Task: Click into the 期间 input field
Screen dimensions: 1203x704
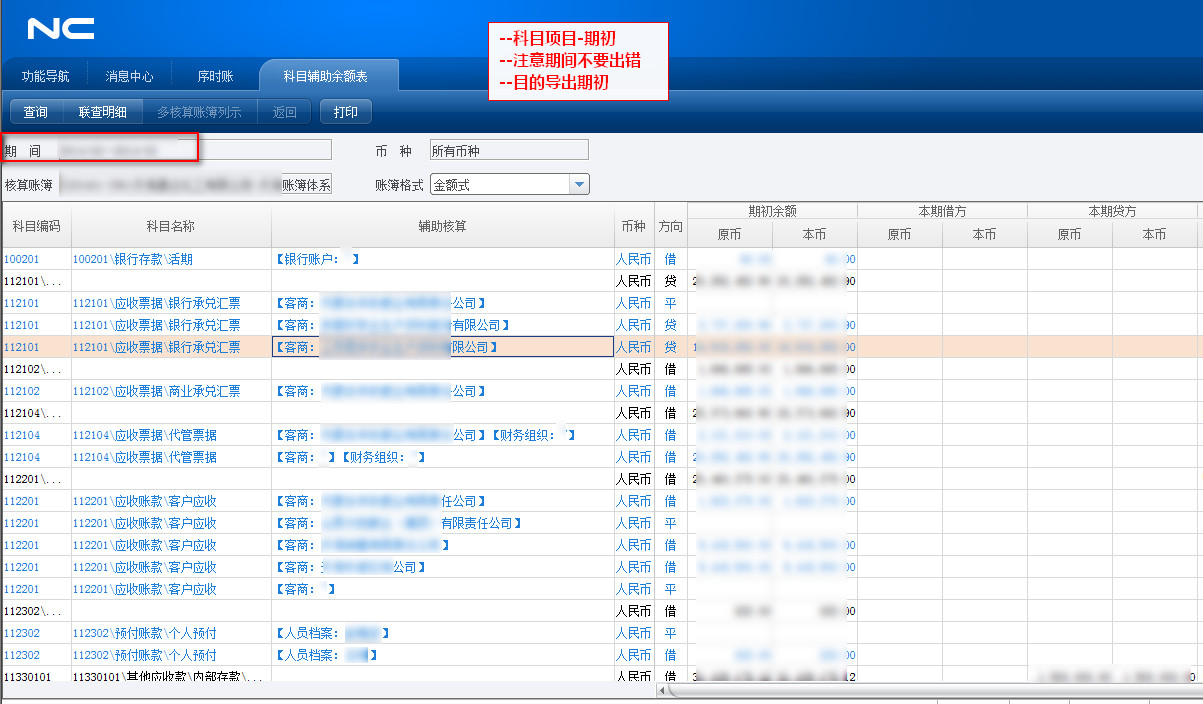Action: click(x=190, y=150)
